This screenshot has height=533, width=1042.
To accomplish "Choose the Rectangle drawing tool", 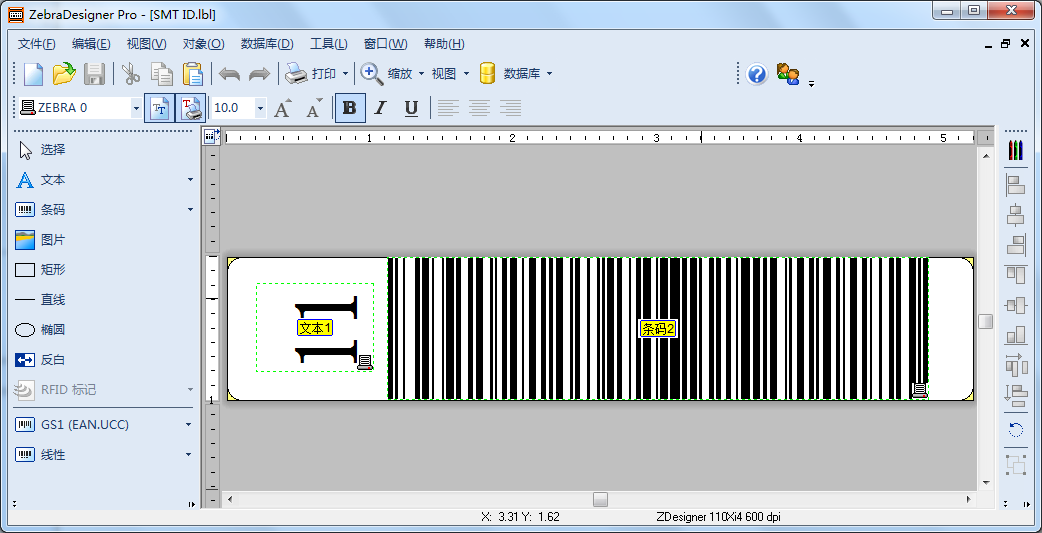I will (52, 270).
